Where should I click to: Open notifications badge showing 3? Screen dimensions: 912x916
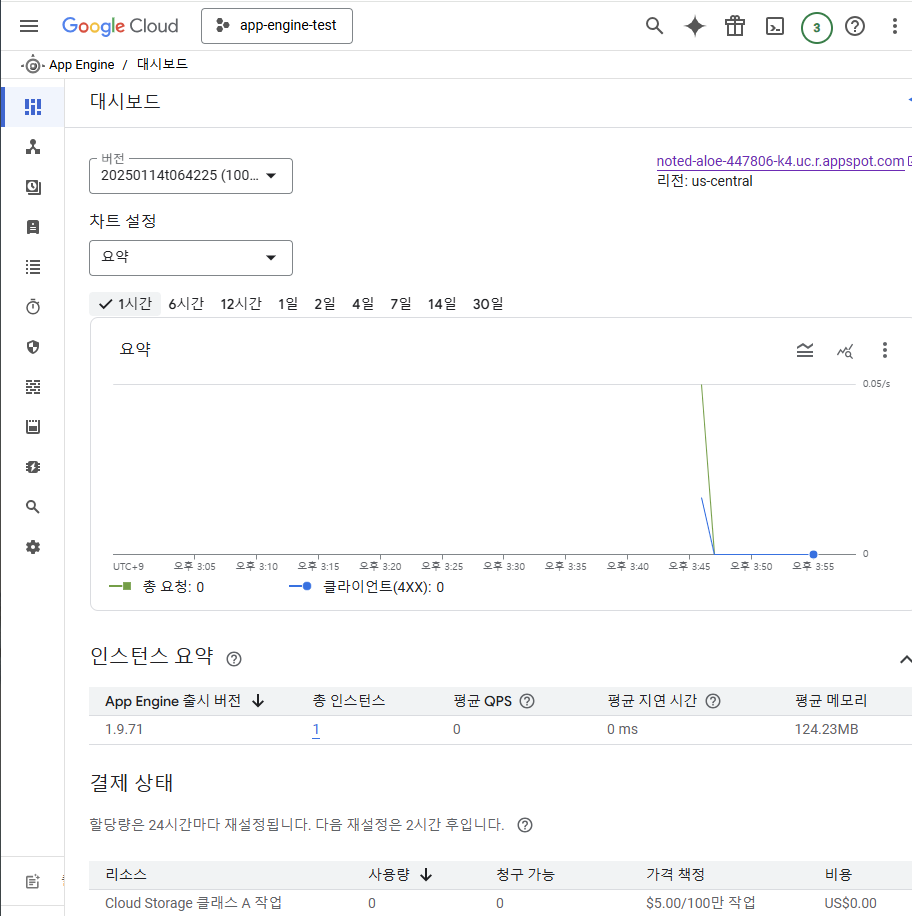tap(816, 27)
